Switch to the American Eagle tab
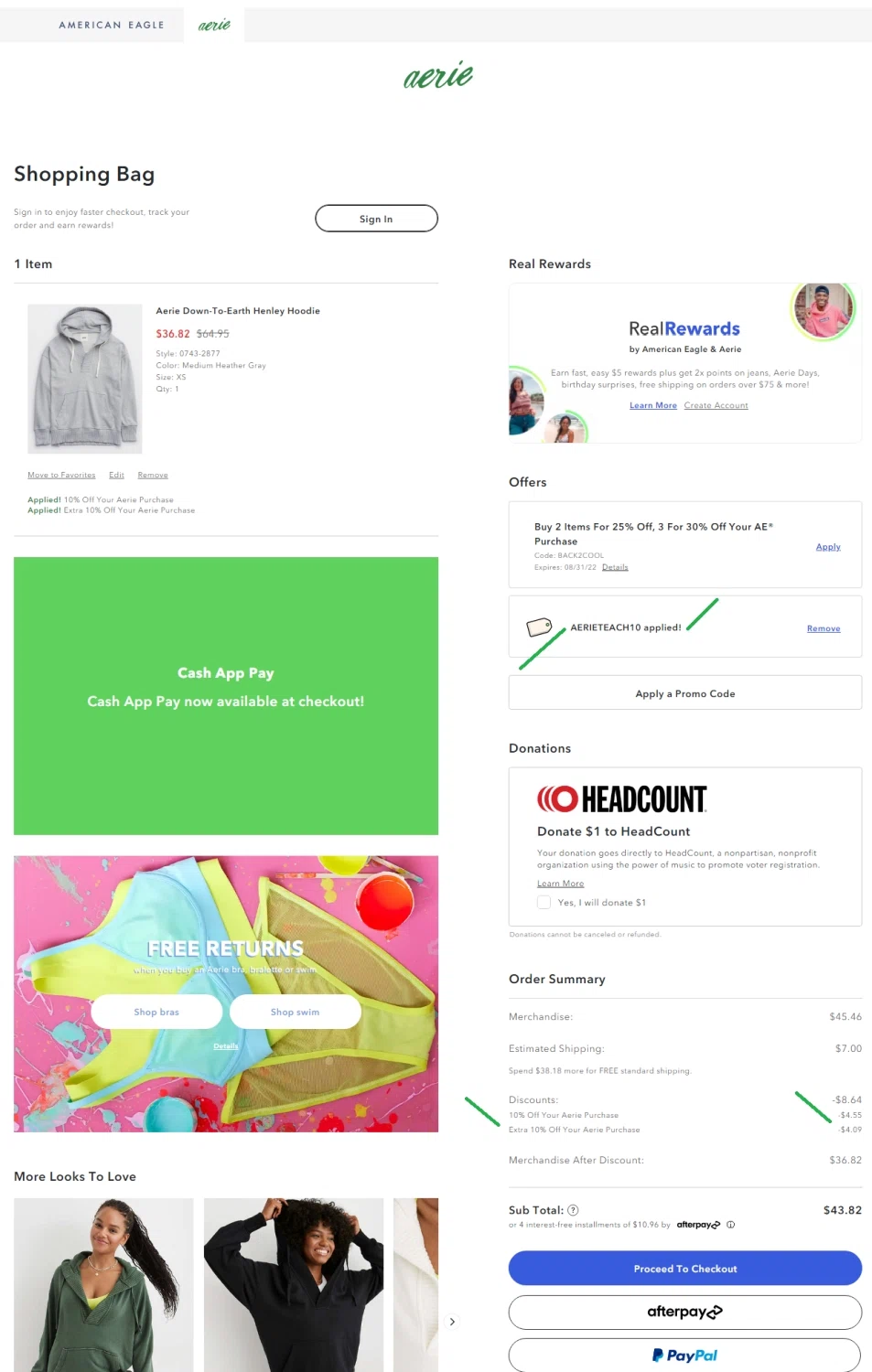Image resolution: width=872 pixels, height=1372 pixels. point(112,26)
